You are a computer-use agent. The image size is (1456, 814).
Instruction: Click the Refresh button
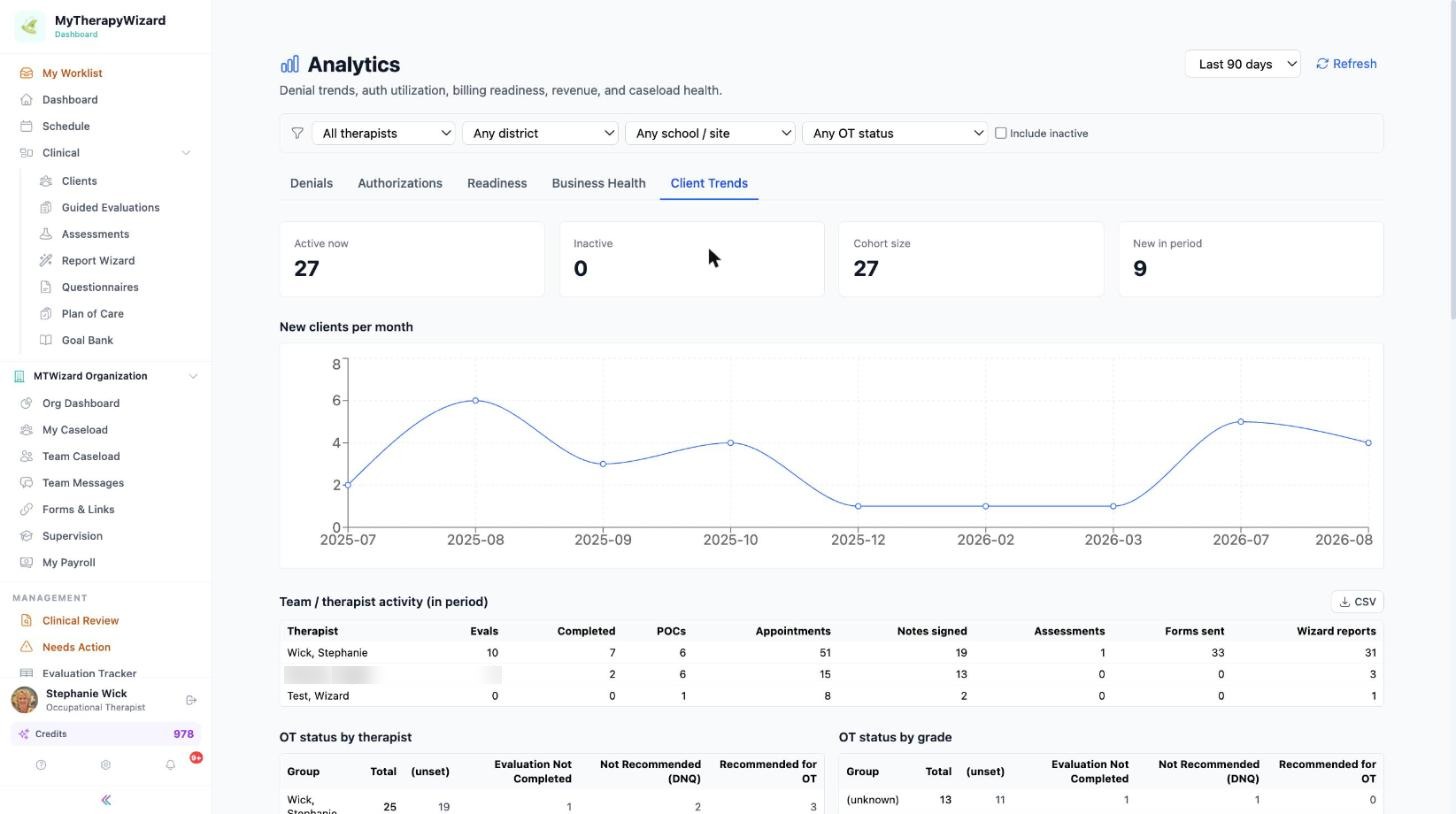point(1346,64)
